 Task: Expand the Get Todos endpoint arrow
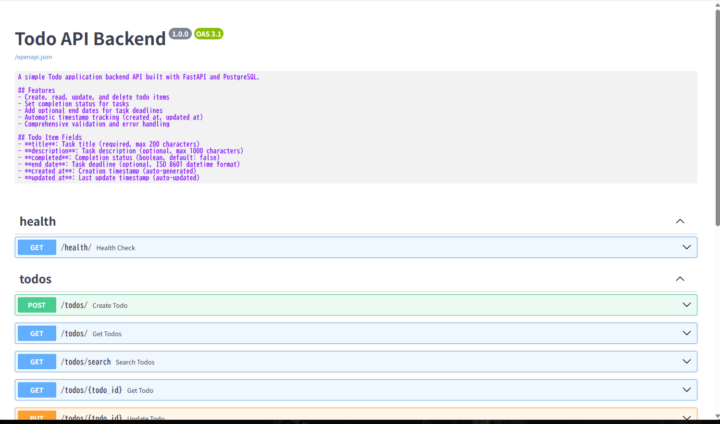point(687,333)
